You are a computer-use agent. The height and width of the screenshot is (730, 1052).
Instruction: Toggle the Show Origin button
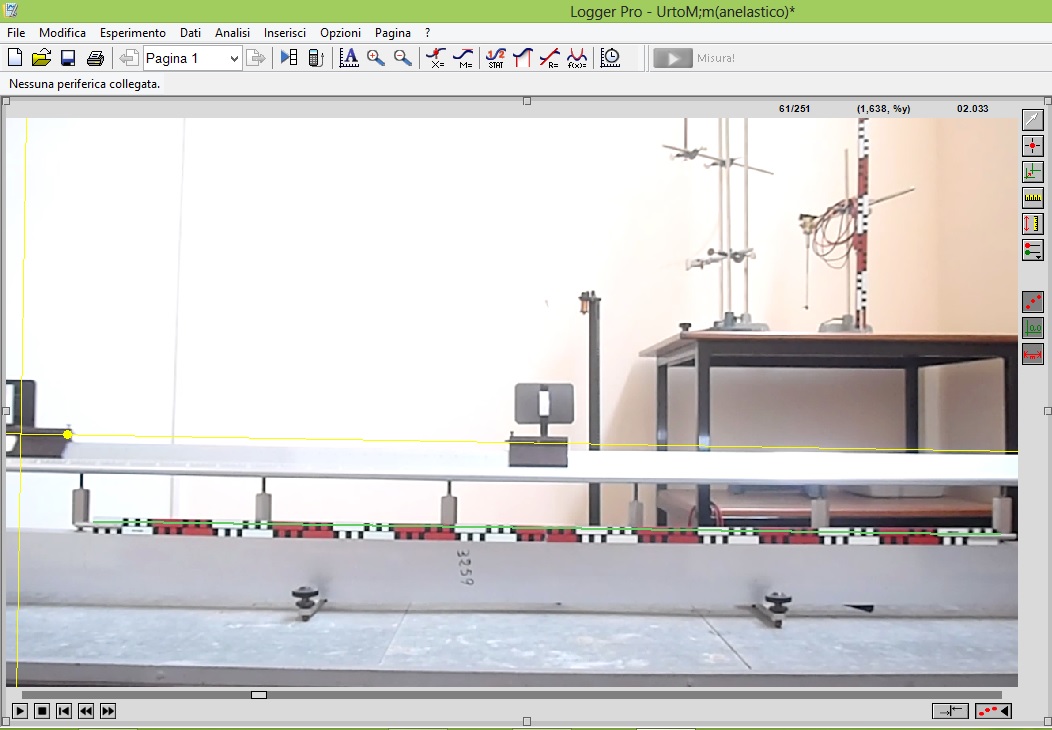[1032, 327]
